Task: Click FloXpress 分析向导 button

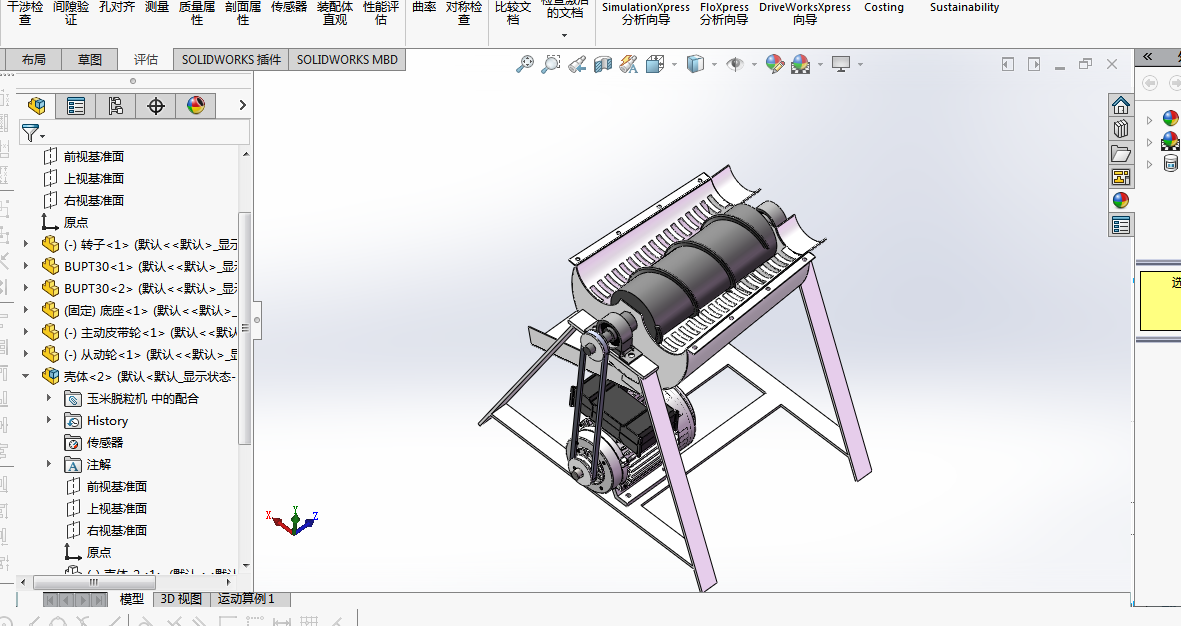Action: pos(724,14)
